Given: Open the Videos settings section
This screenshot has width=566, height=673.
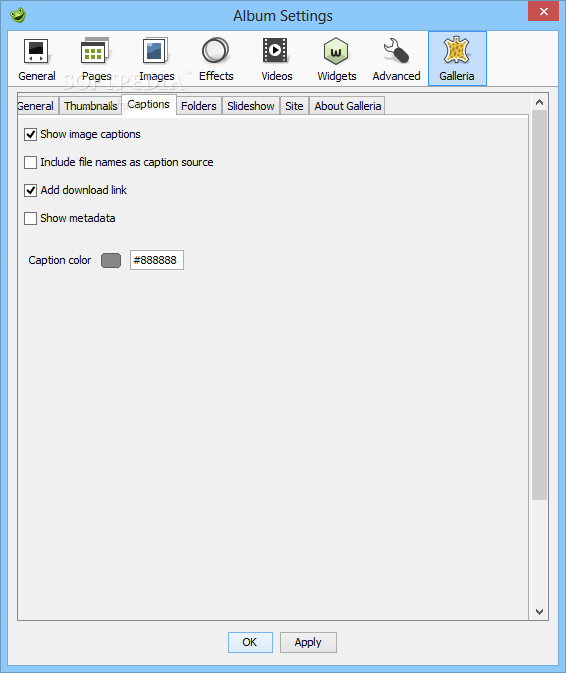Looking at the screenshot, I should pyautogui.click(x=276, y=59).
